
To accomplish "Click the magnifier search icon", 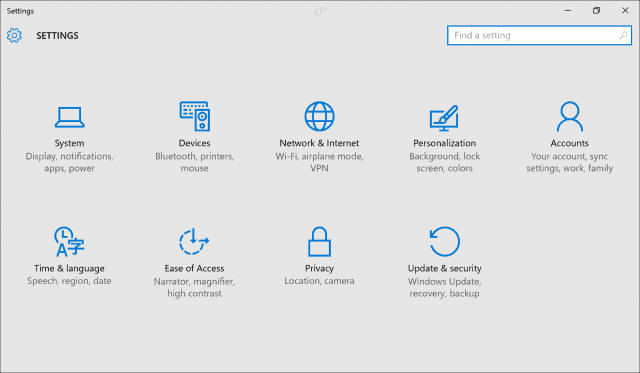I will [623, 35].
